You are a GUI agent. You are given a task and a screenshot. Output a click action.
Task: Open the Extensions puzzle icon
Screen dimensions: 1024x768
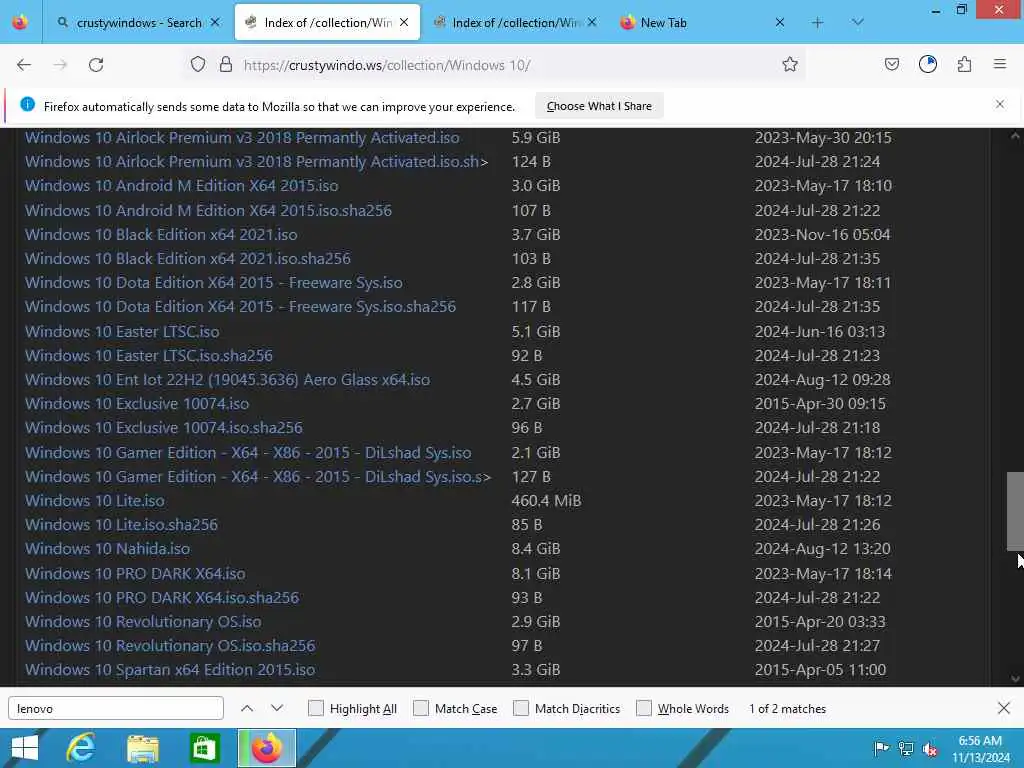[x=964, y=65]
